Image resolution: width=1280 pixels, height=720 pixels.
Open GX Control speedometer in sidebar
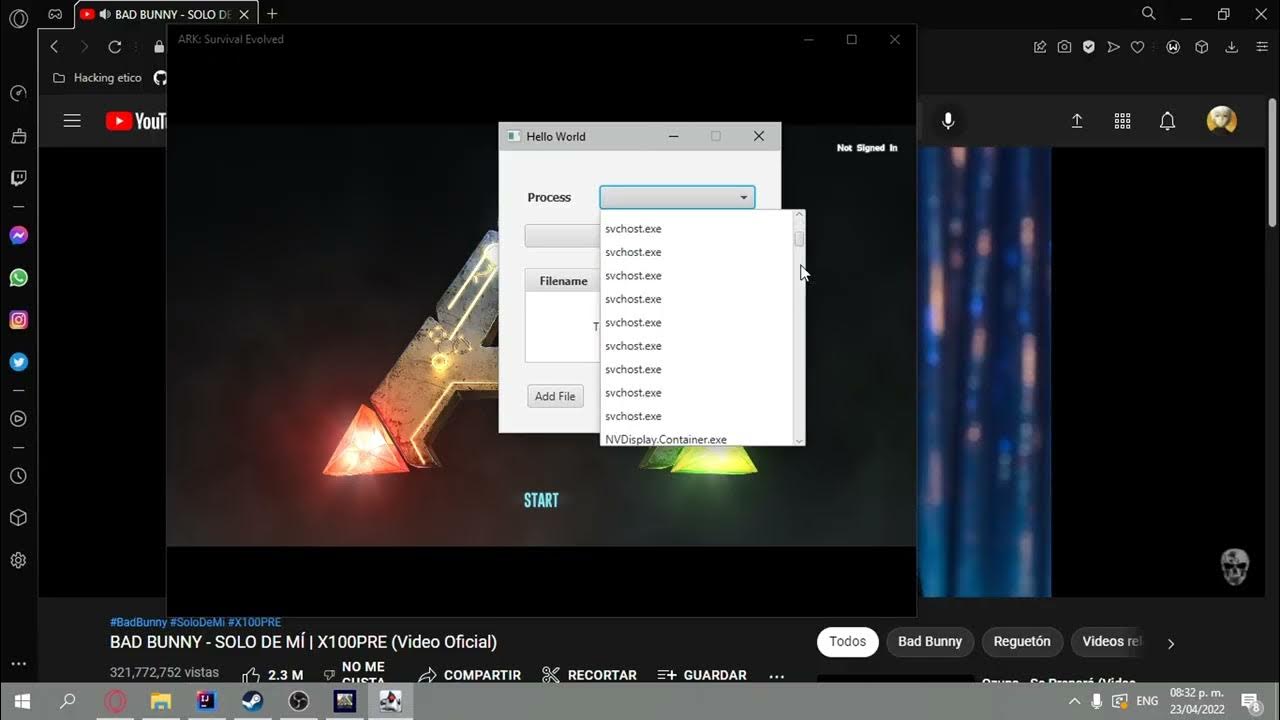18,93
